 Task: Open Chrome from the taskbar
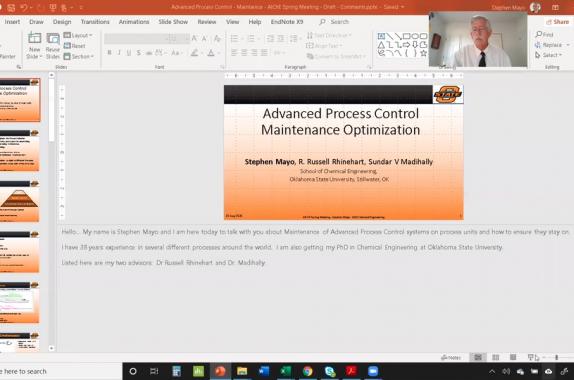coord(308,371)
